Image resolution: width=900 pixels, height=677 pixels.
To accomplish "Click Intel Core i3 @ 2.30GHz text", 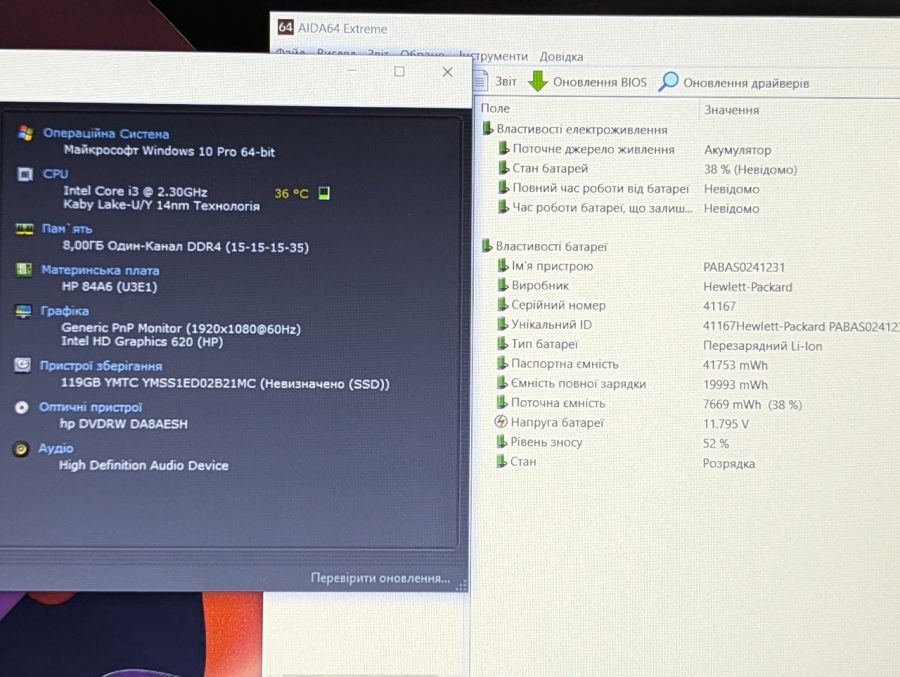I will [x=135, y=191].
